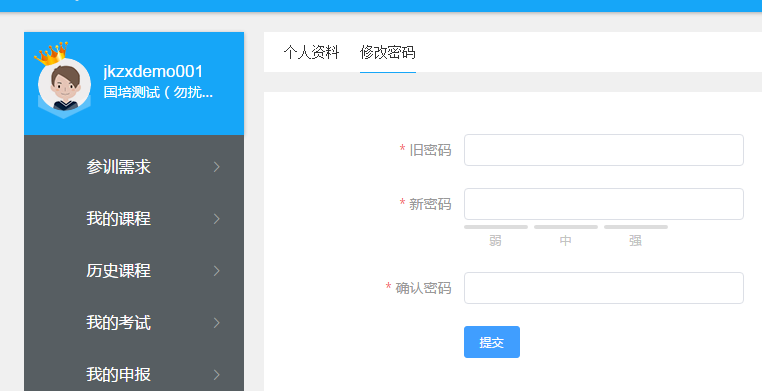Expand the 我的申报 chevron arrow
The width and height of the screenshot is (762, 391).
click(x=217, y=374)
